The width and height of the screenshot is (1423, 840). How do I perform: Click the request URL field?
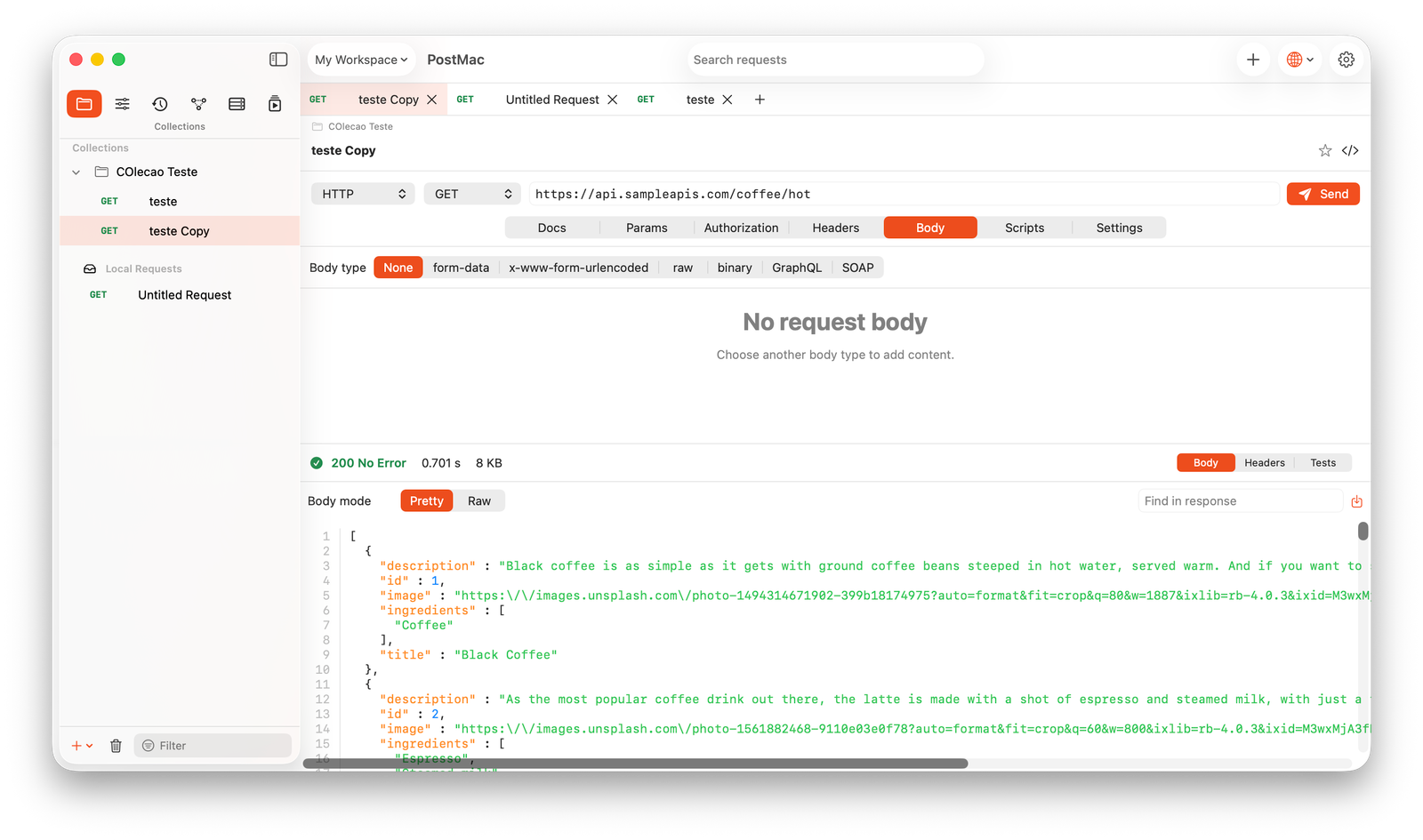pos(904,194)
